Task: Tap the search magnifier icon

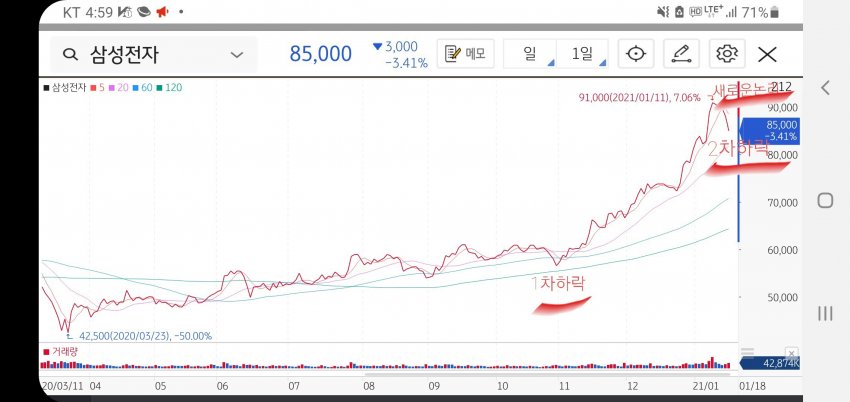Action: (69, 54)
